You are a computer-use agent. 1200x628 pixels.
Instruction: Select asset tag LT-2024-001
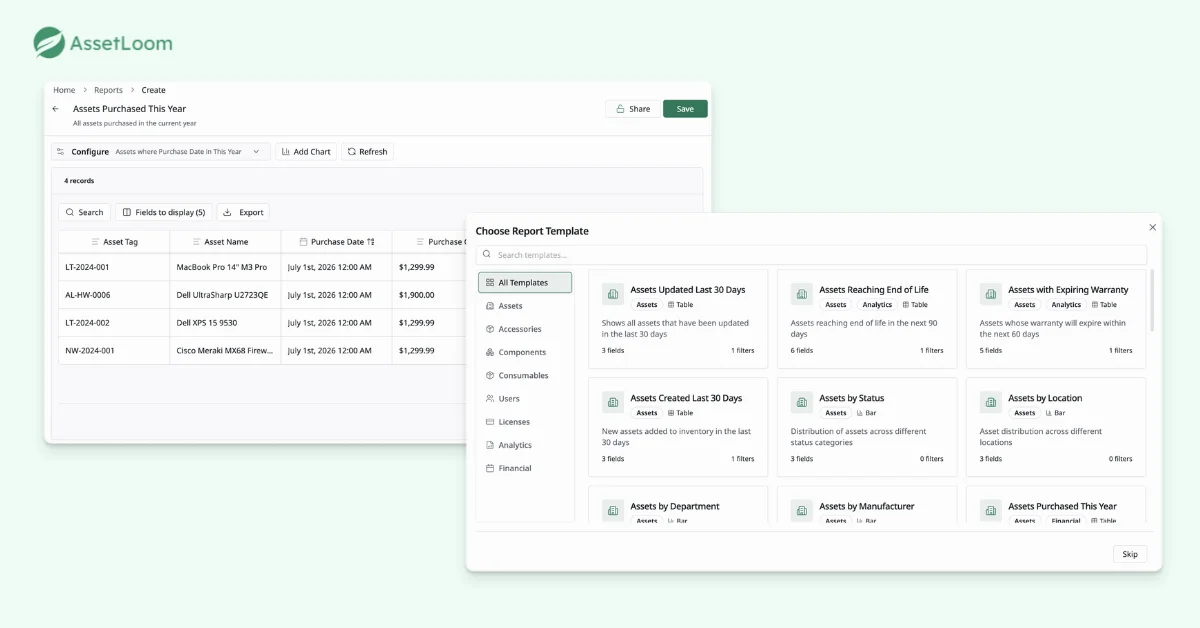point(87,267)
